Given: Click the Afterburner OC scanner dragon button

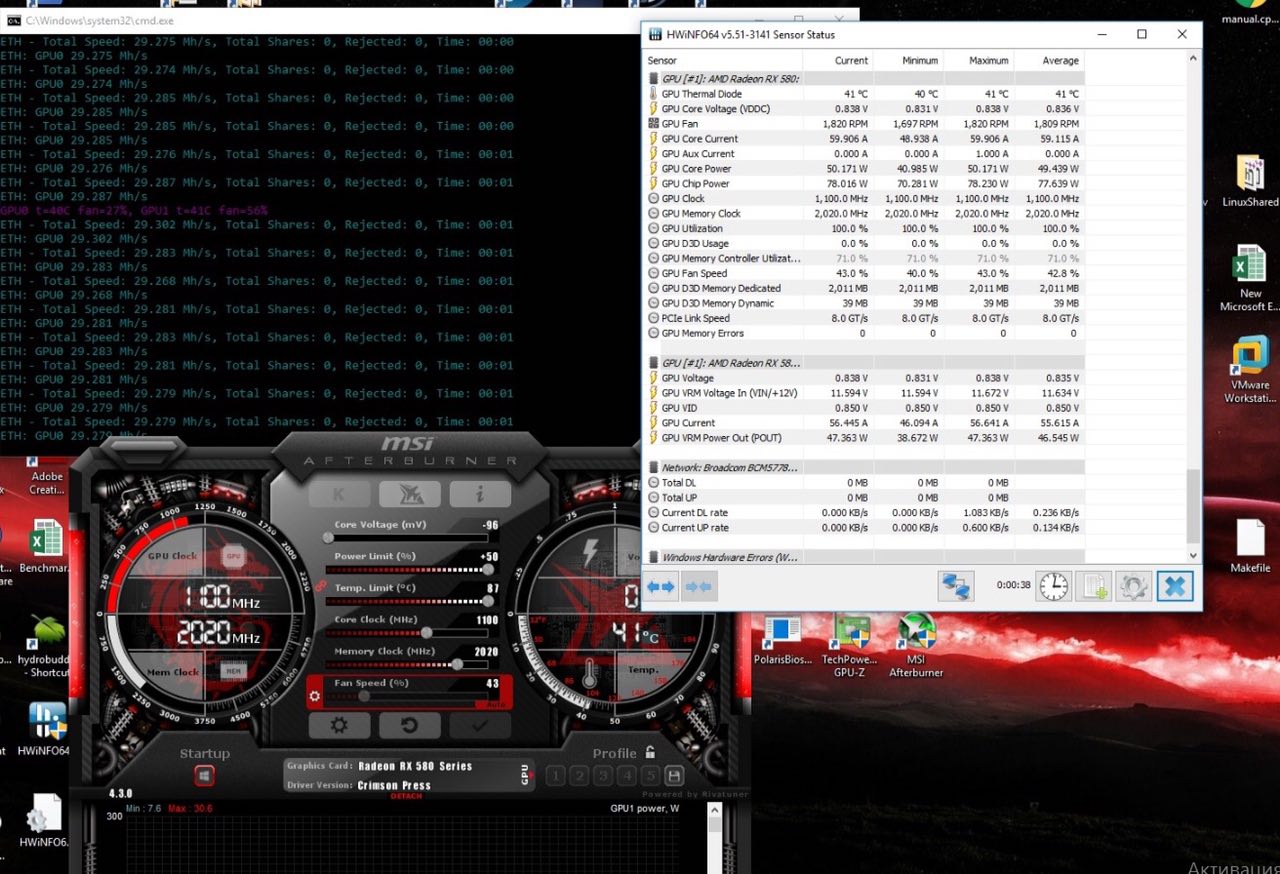Looking at the screenshot, I should 409,493.
